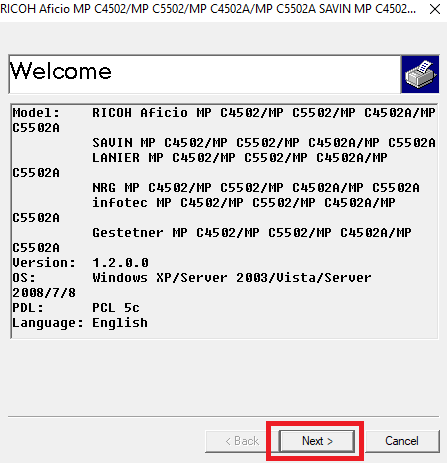This screenshot has height=463, width=447.
Task: Click the Cancel button
Action: point(402,441)
